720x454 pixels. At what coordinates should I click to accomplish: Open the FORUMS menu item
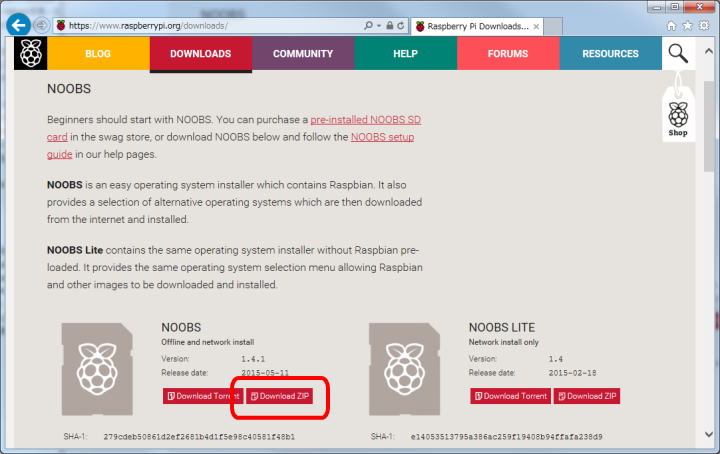pos(508,54)
